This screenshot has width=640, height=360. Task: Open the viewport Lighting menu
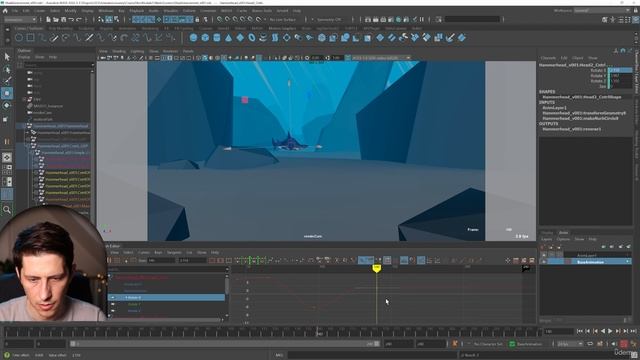click(137, 51)
